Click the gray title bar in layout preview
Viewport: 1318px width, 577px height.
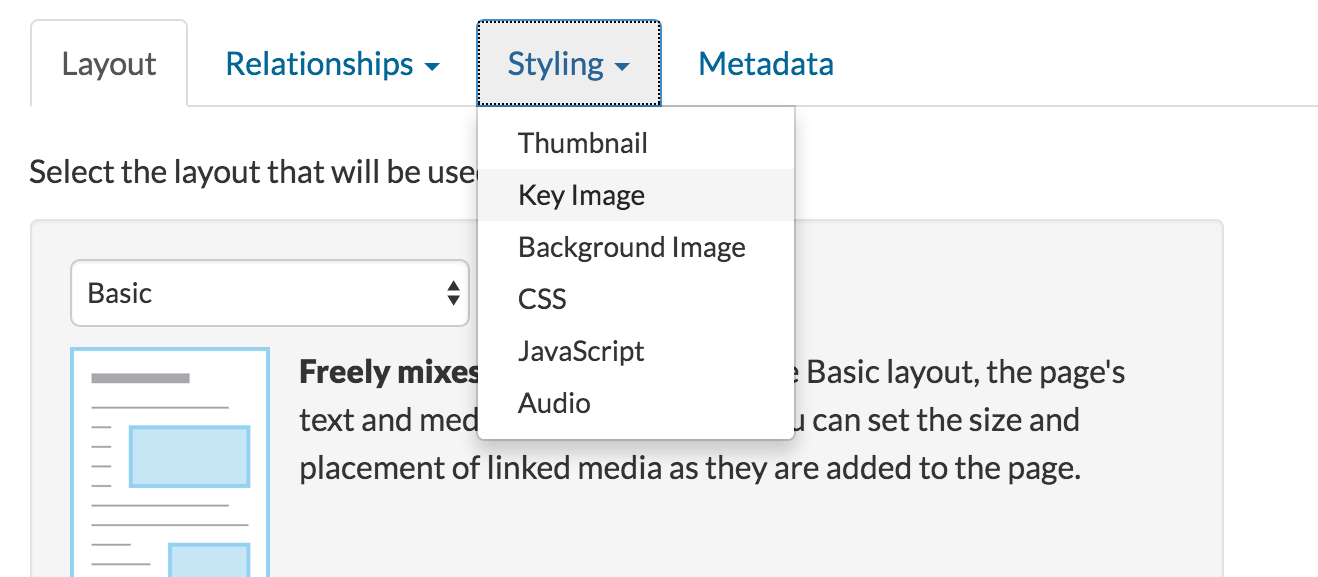(x=140, y=378)
